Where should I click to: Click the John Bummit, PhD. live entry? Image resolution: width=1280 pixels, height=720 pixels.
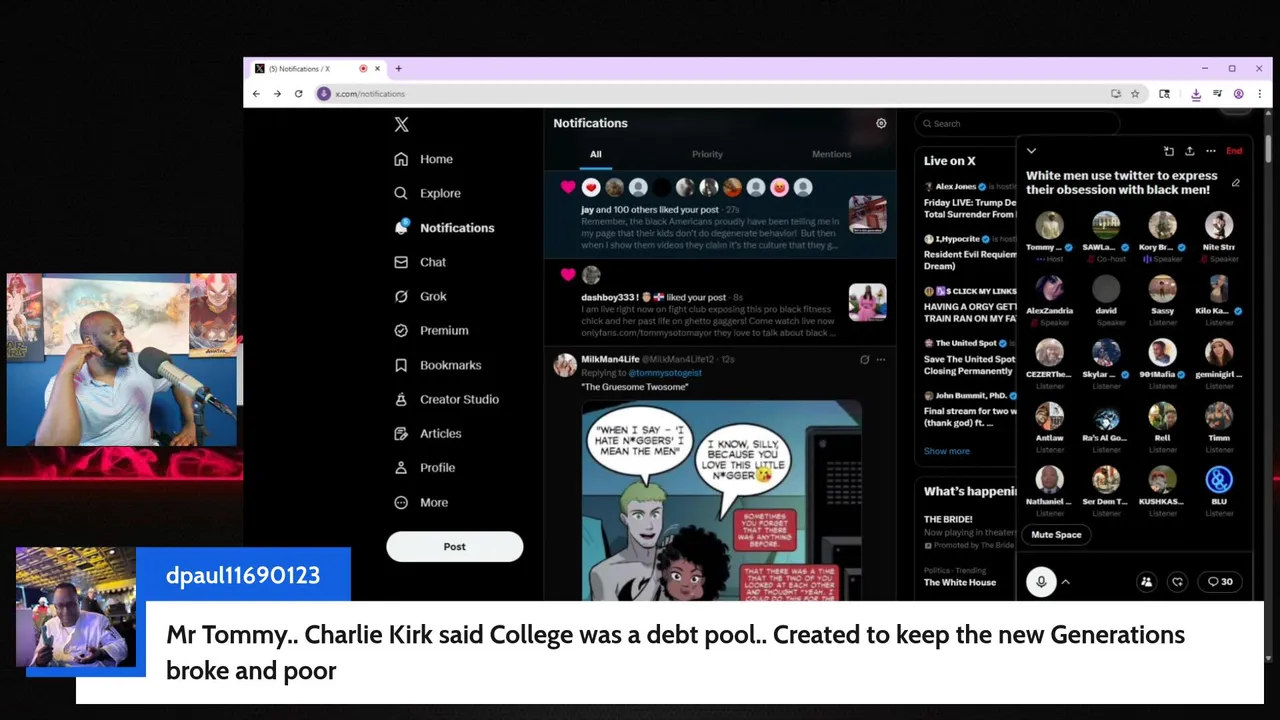pyautogui.click(x=968, y=409)
